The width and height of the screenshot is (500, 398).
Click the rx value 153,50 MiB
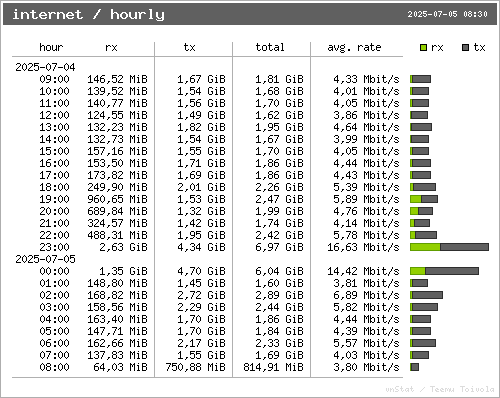[117, 163]
